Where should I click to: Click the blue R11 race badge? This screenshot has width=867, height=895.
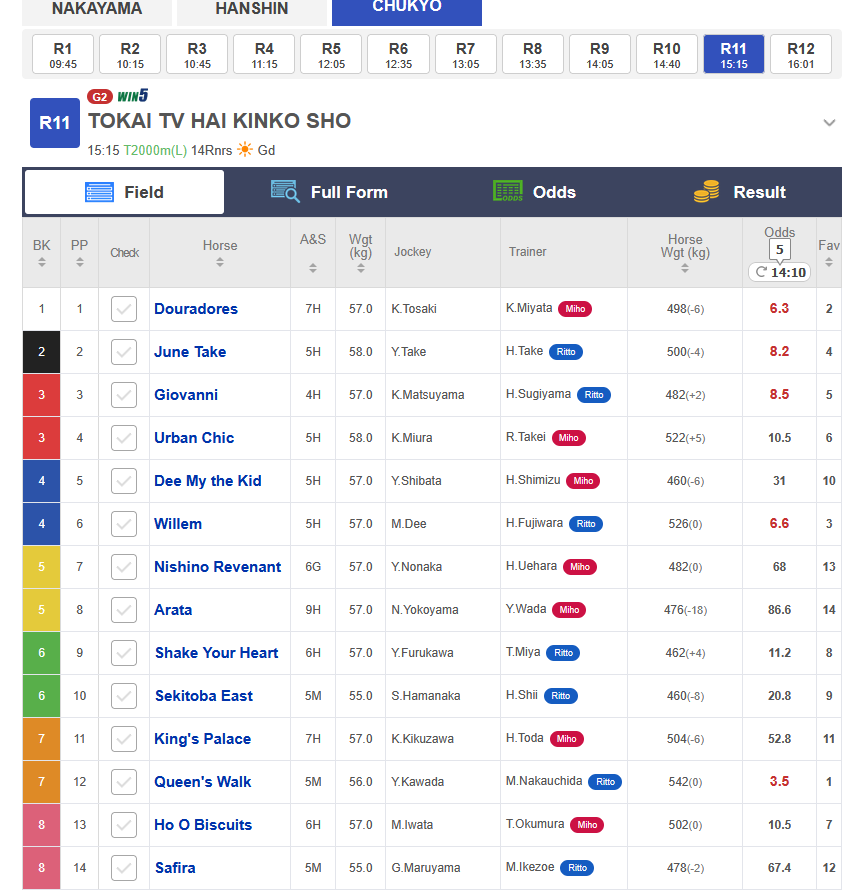[x=55, y=123]
